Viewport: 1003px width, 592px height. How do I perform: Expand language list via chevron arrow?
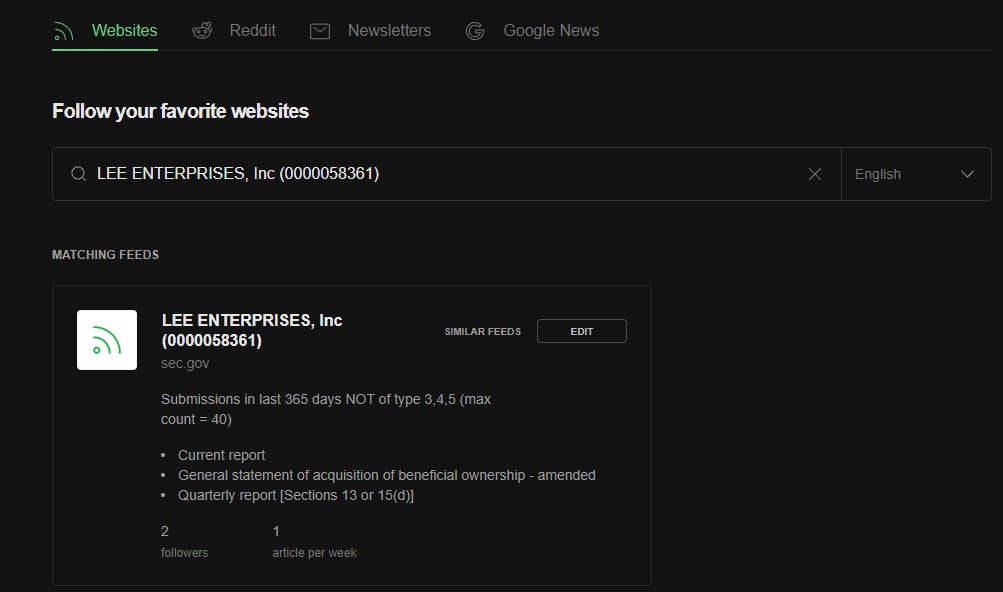click(967, 174)
